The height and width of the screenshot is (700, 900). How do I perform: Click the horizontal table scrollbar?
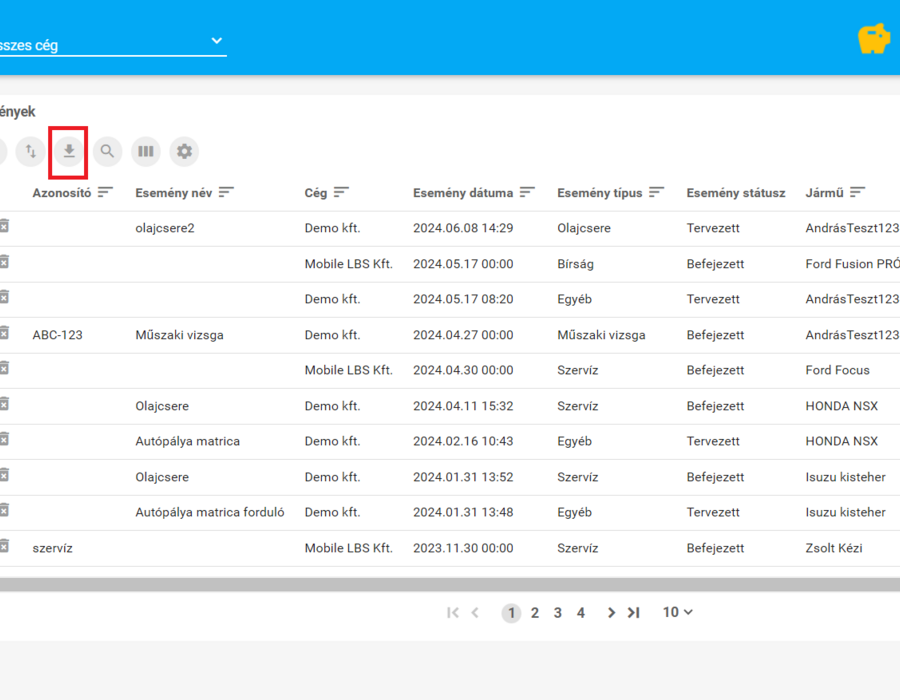(450, 584)
